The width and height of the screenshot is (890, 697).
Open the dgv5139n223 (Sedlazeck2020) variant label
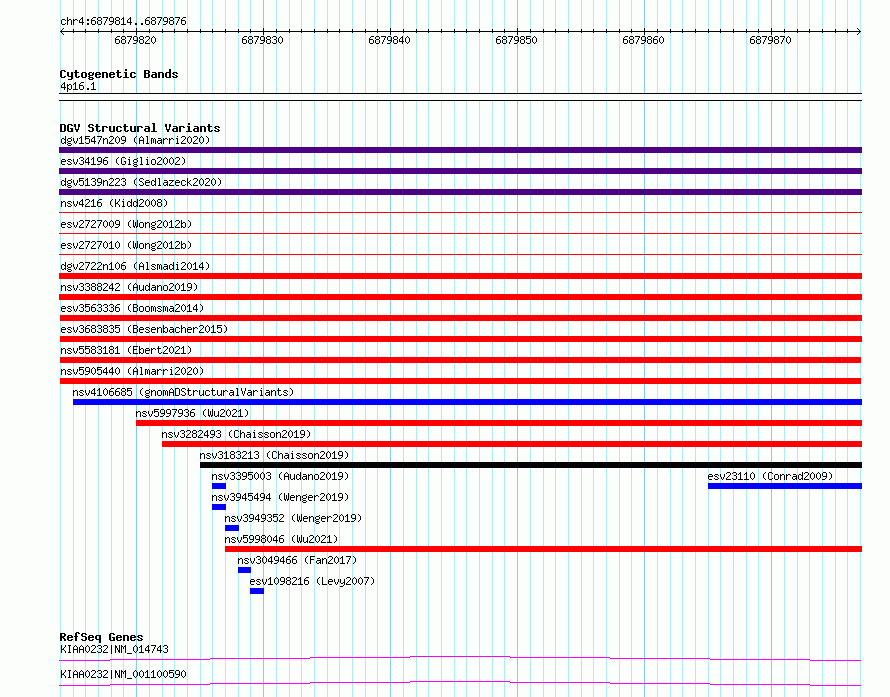click(141, 182)
